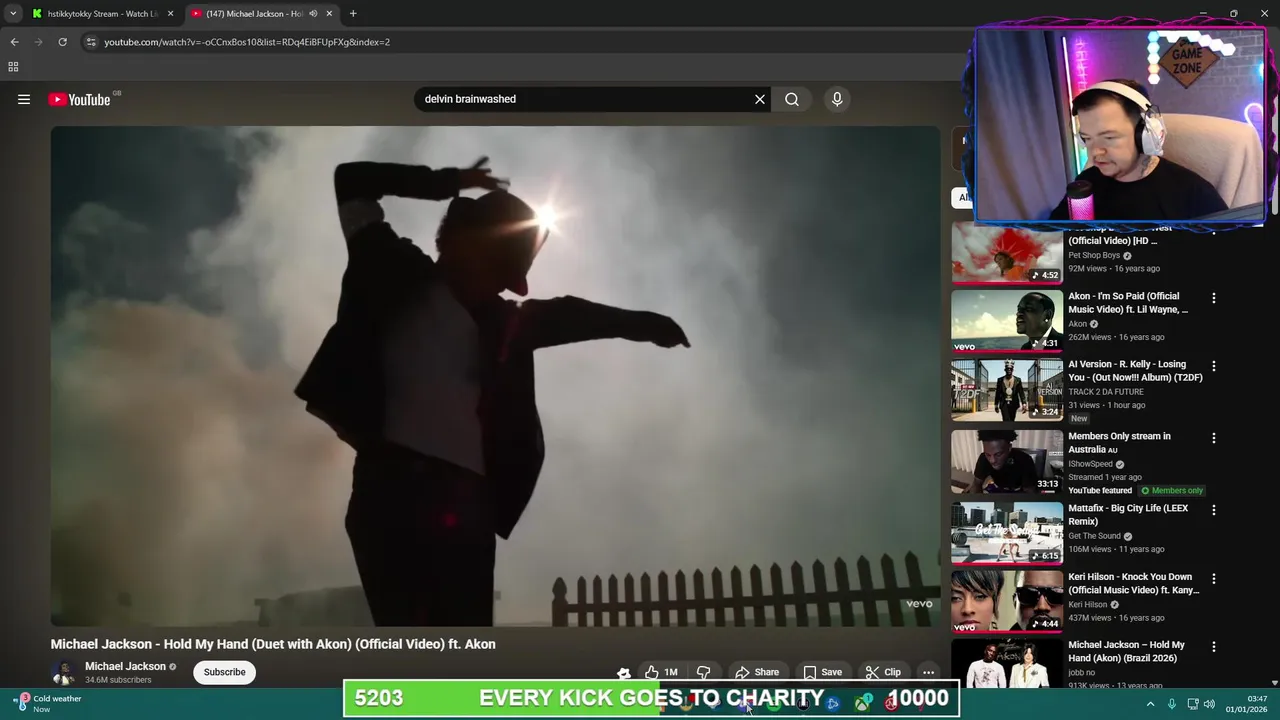Show hidden system tray icons chevron
The width and height of the screenshot is (1280, 720).
[x=1150, y=704]
